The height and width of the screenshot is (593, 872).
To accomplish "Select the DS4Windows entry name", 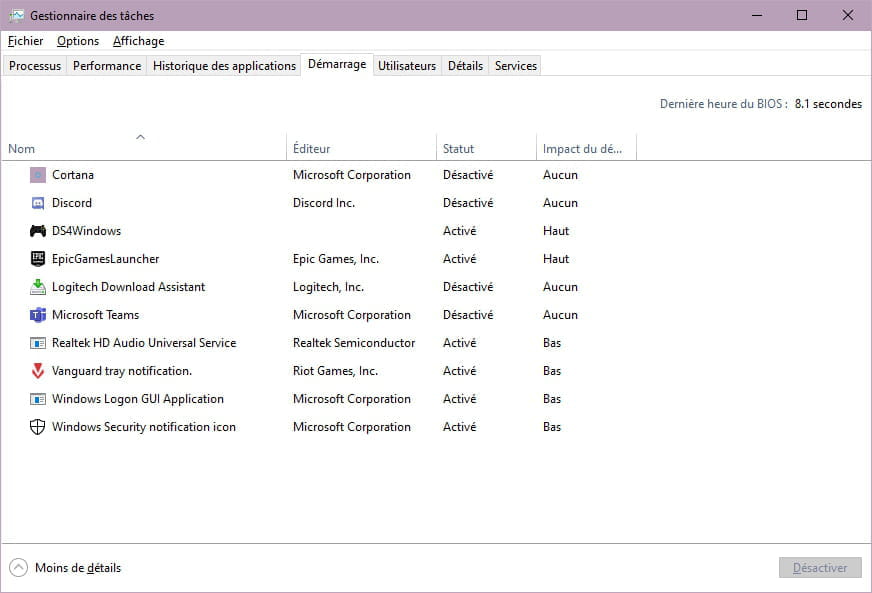I will (x=86, y=231).
